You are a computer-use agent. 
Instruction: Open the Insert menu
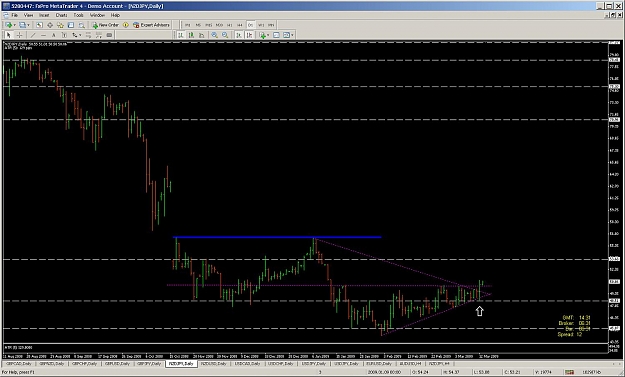[44, 15]
